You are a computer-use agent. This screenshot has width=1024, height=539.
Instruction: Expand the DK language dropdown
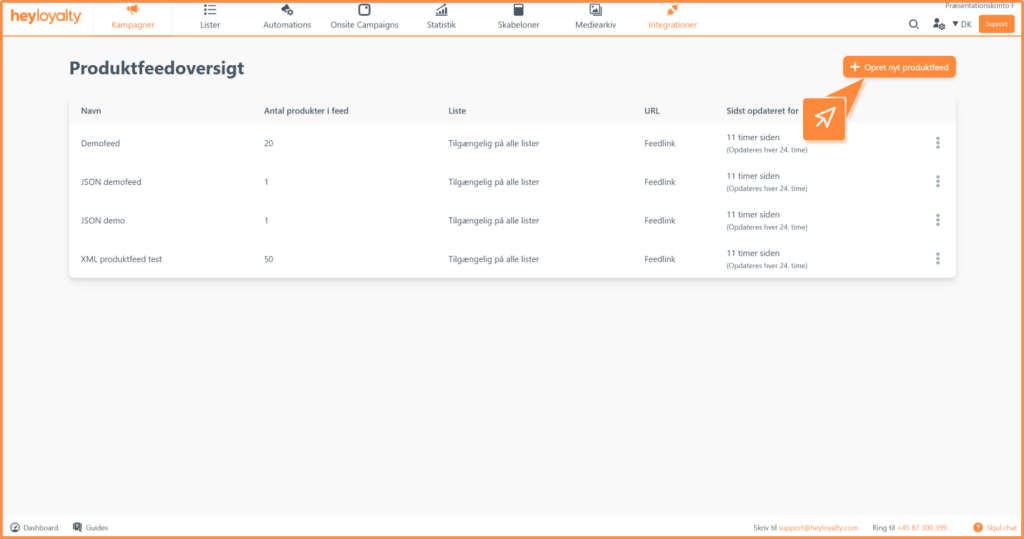coord(962,24)
